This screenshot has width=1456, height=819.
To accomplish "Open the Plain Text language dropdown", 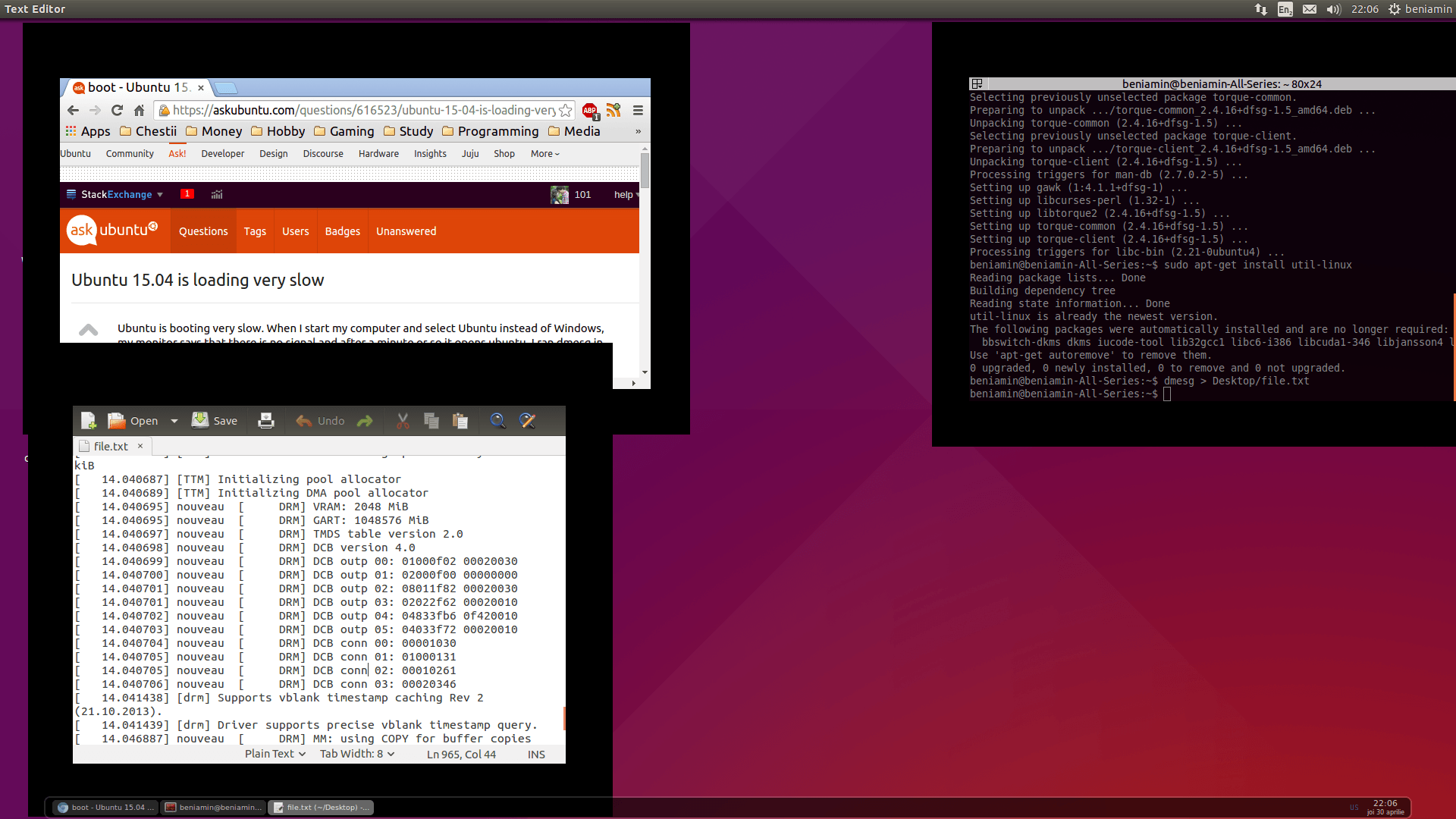I will pyautogui.click(x=275, y=754).
